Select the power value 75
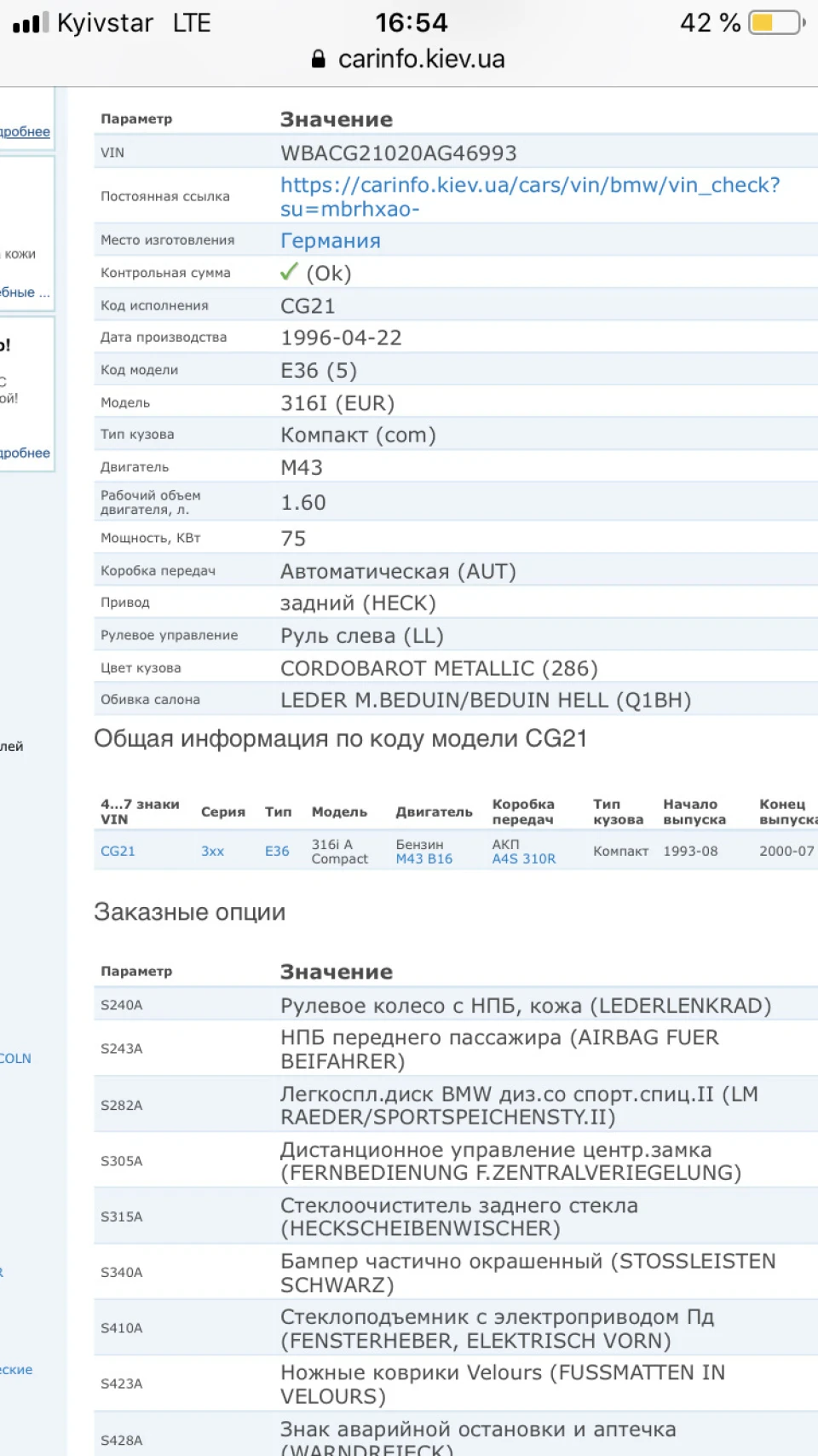 click(293, 539)
